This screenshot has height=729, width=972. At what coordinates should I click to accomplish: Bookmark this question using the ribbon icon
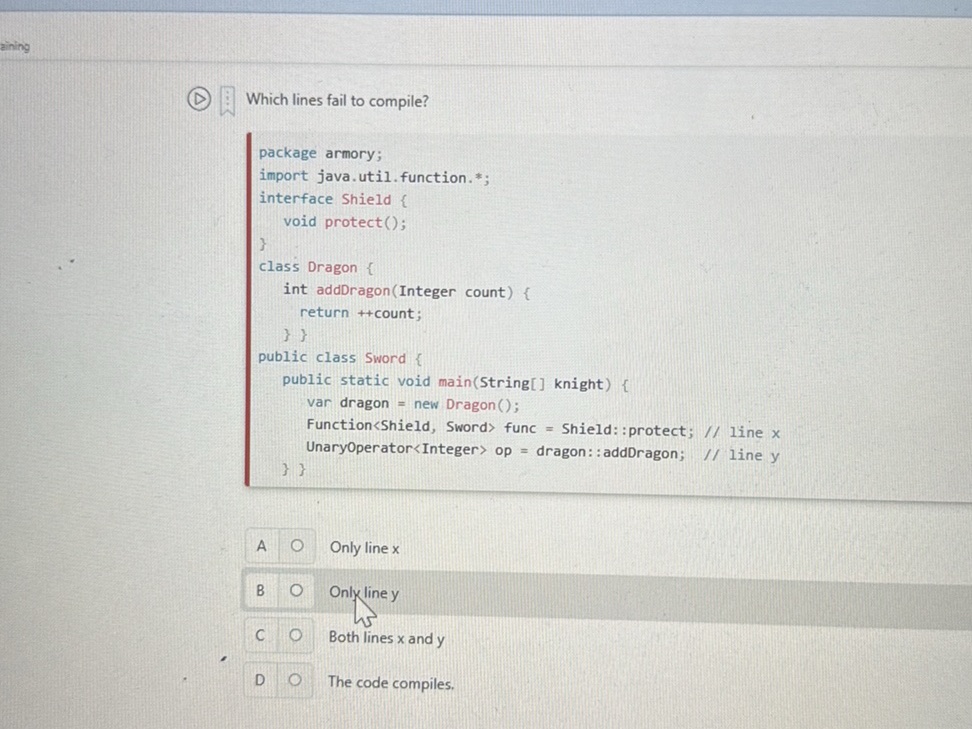(x=226, y=100)
